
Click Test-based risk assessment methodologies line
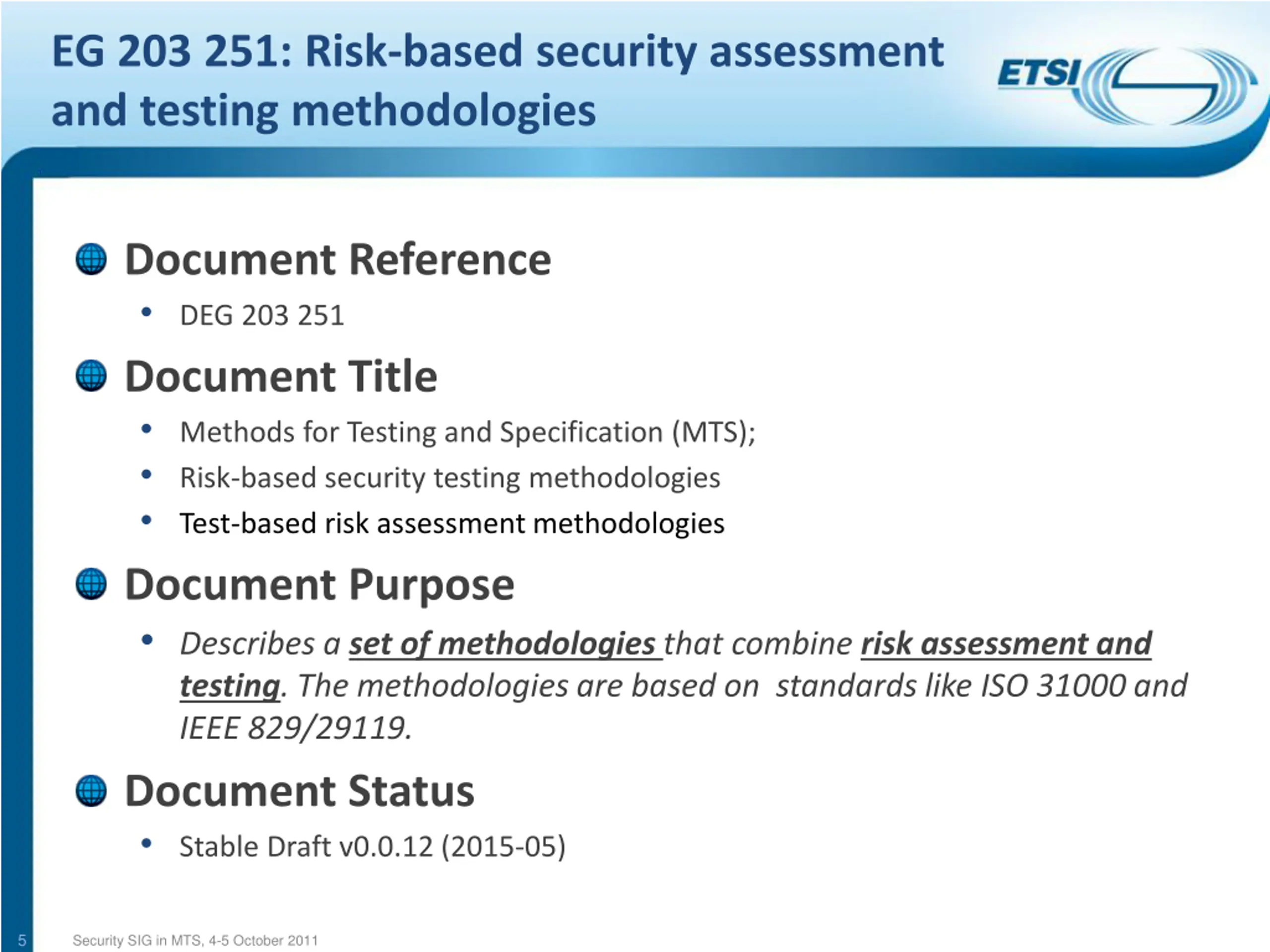(452, 523)
